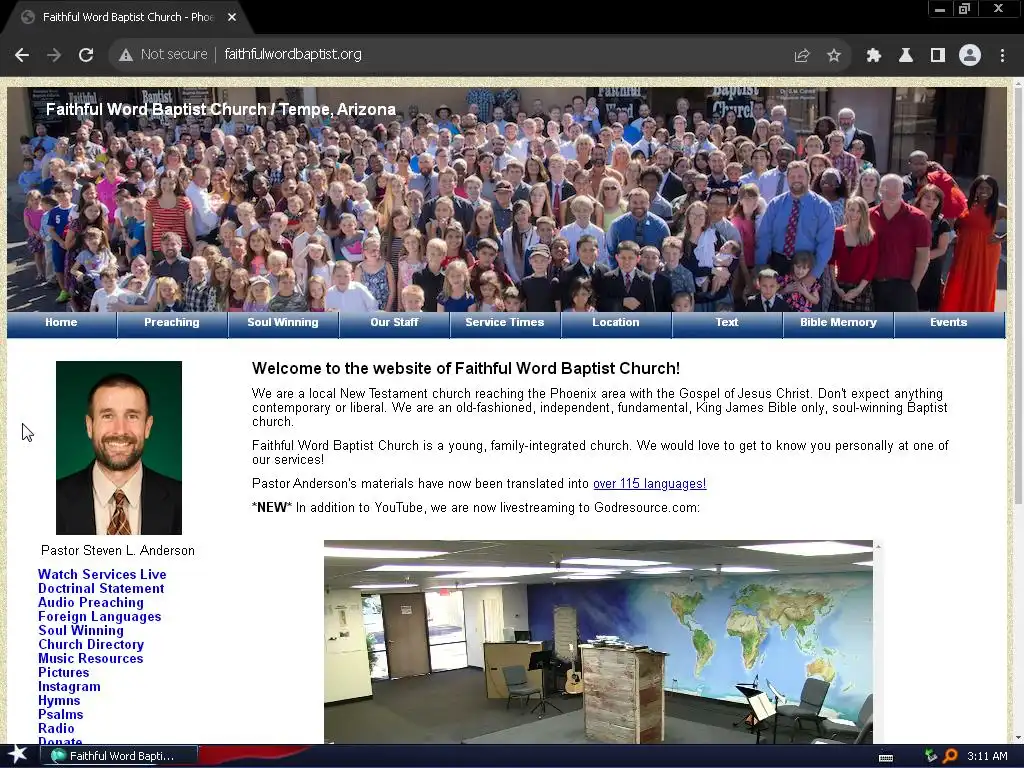Click Pastor Steven L. Anderson's portrait photo

pyautogui.click(x=119, y=448)
